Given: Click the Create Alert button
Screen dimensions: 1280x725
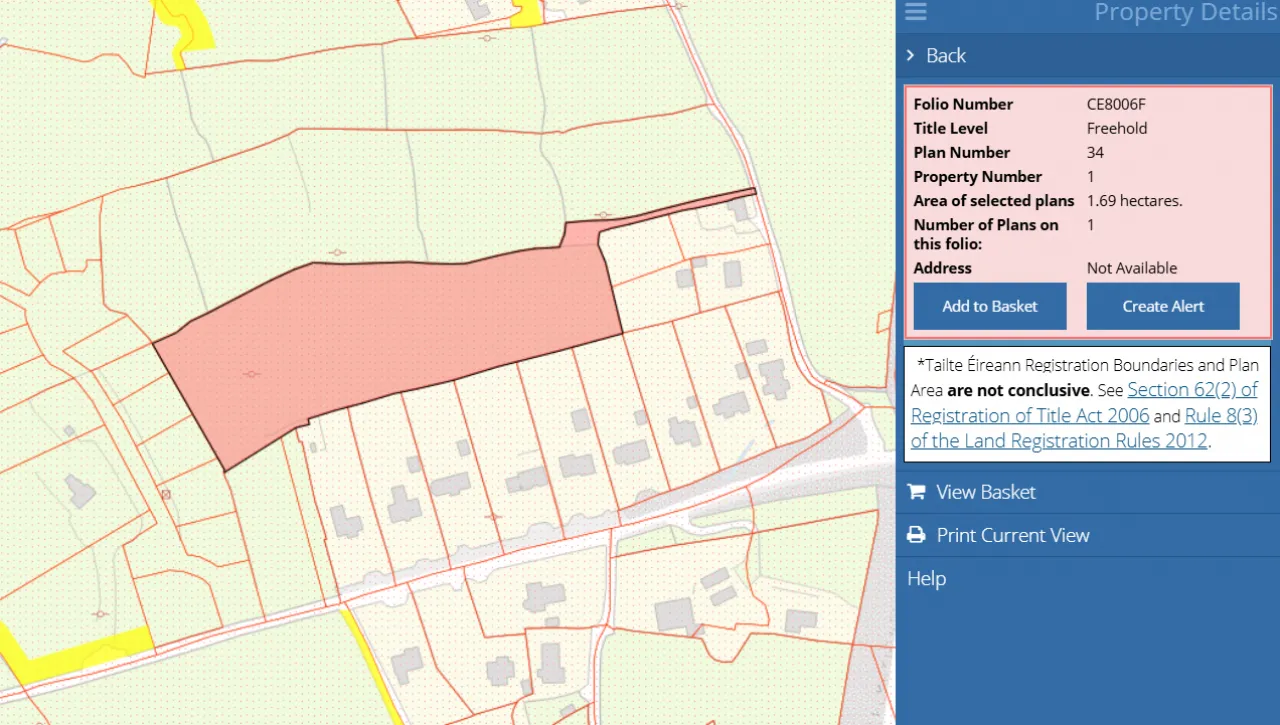Looking at the screenshot, I should (1162, 306).
